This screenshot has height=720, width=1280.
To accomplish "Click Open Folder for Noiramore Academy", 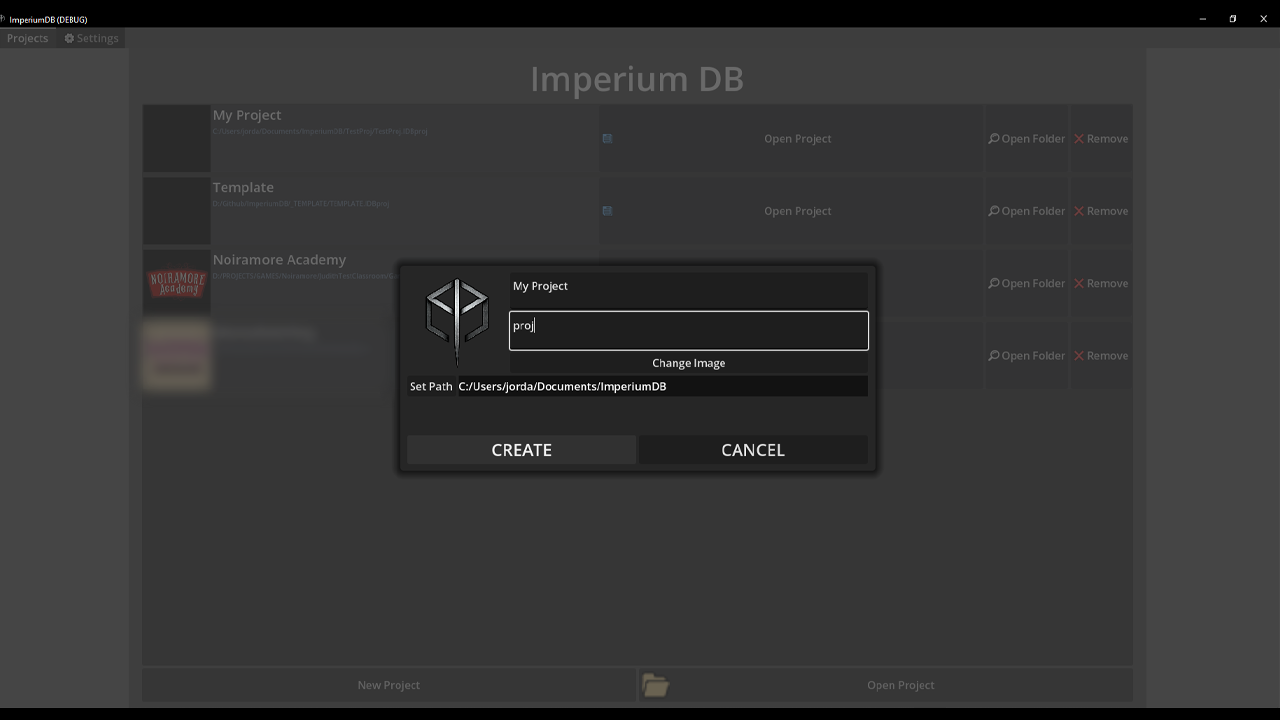I will (1027, 283).
